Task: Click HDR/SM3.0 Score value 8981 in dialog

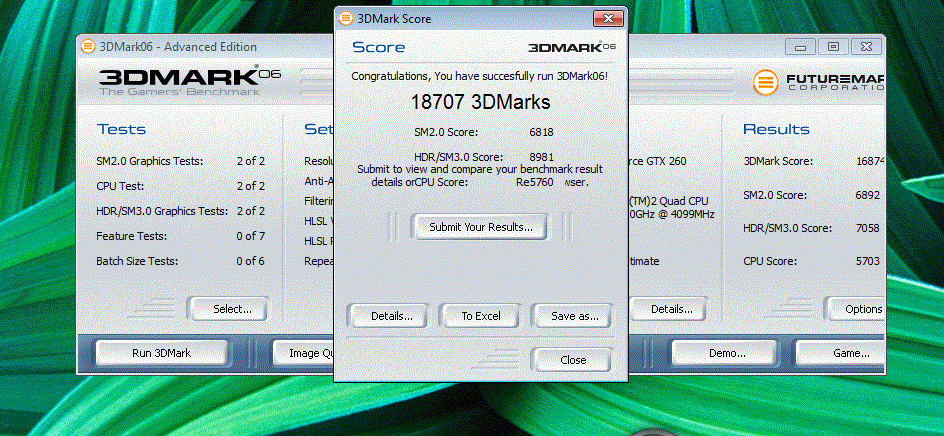Action: tap(542, 157)
